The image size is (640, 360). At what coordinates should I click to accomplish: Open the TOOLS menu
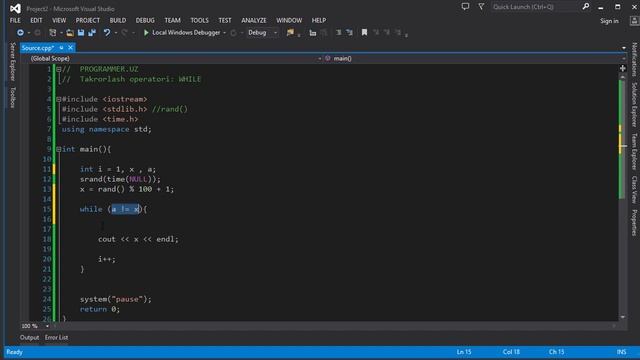(199, 20)
